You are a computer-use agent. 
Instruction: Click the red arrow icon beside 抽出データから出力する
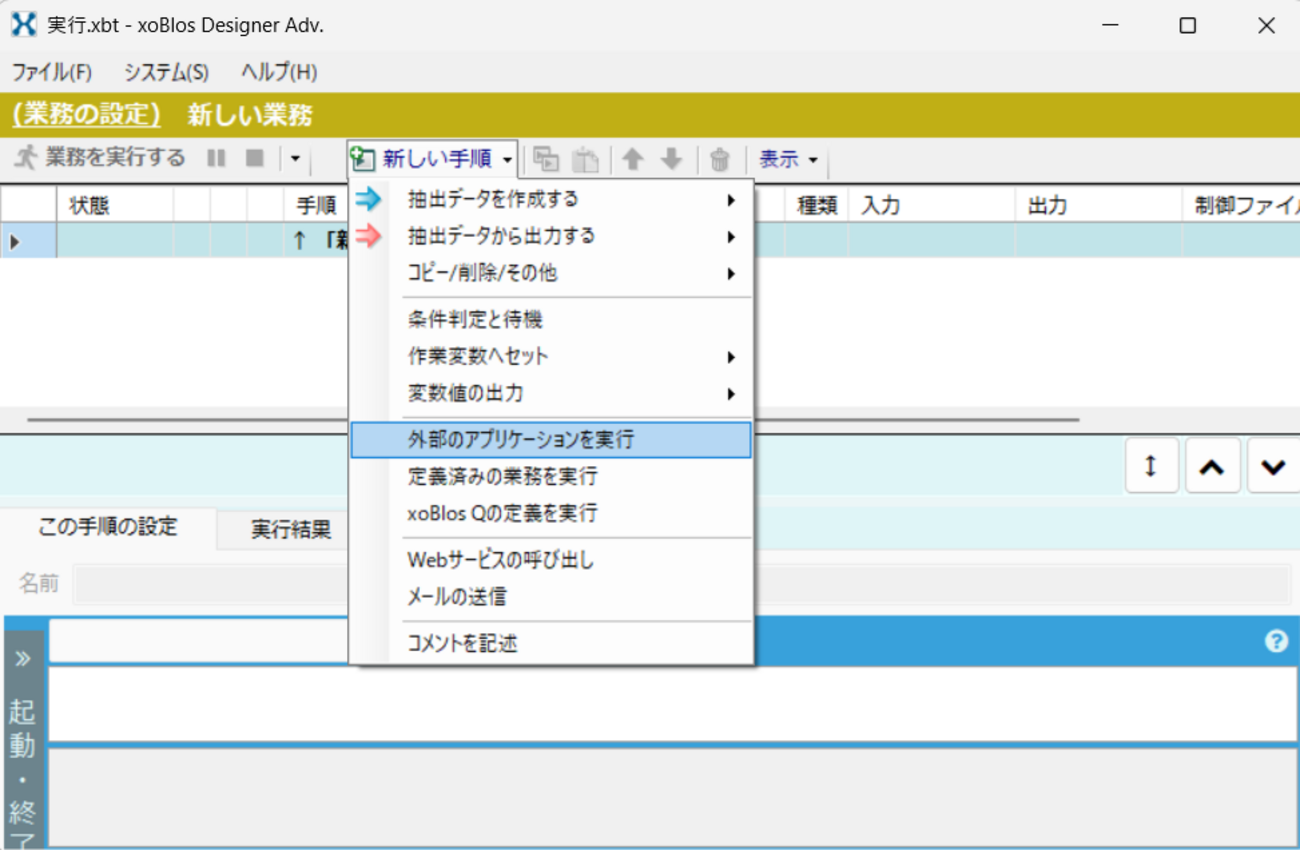369,236
